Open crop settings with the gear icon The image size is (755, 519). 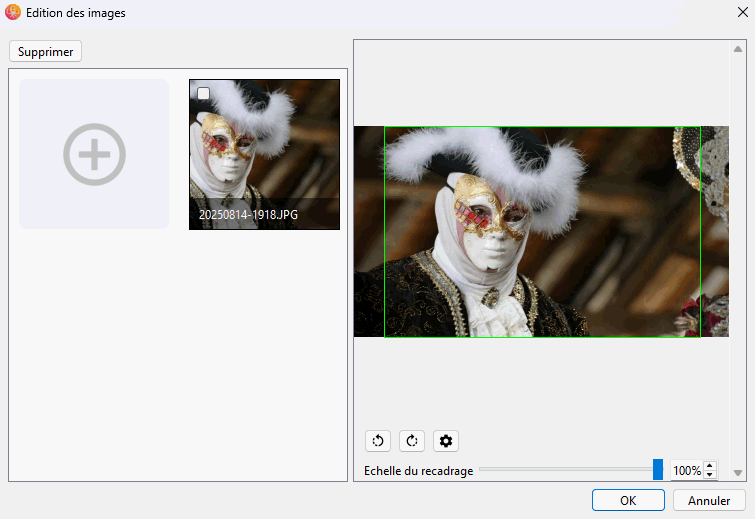[446, 440]
